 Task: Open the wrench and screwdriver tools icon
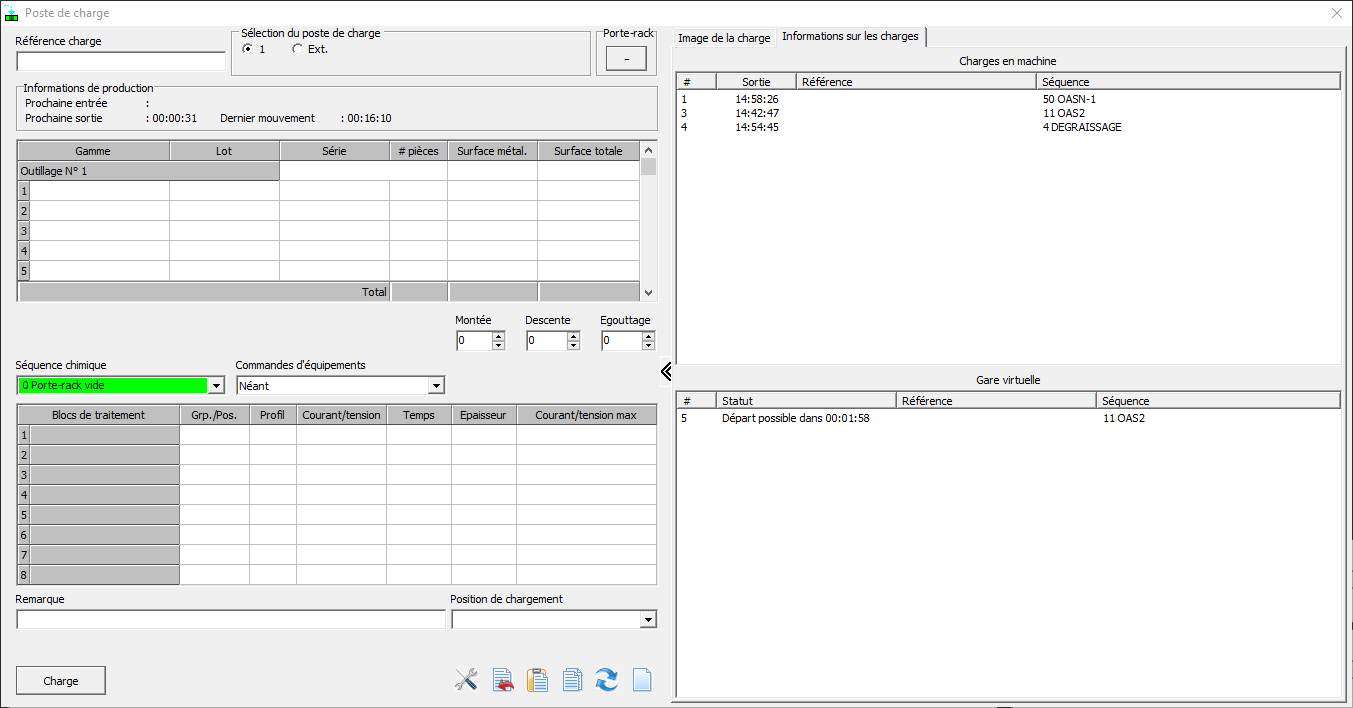click(466, 680)
